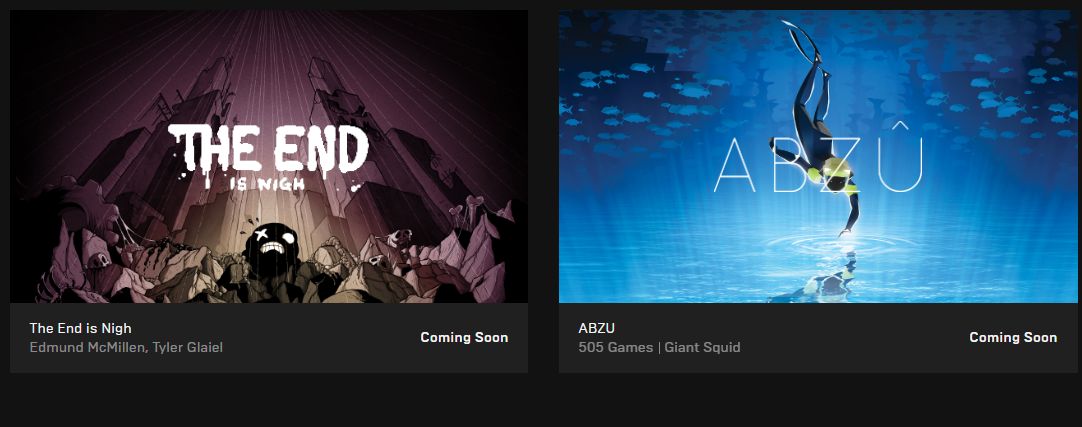Select the ABZU title below the artwork
Viewport: 1082px width, 427px height.
click(596, 328)
